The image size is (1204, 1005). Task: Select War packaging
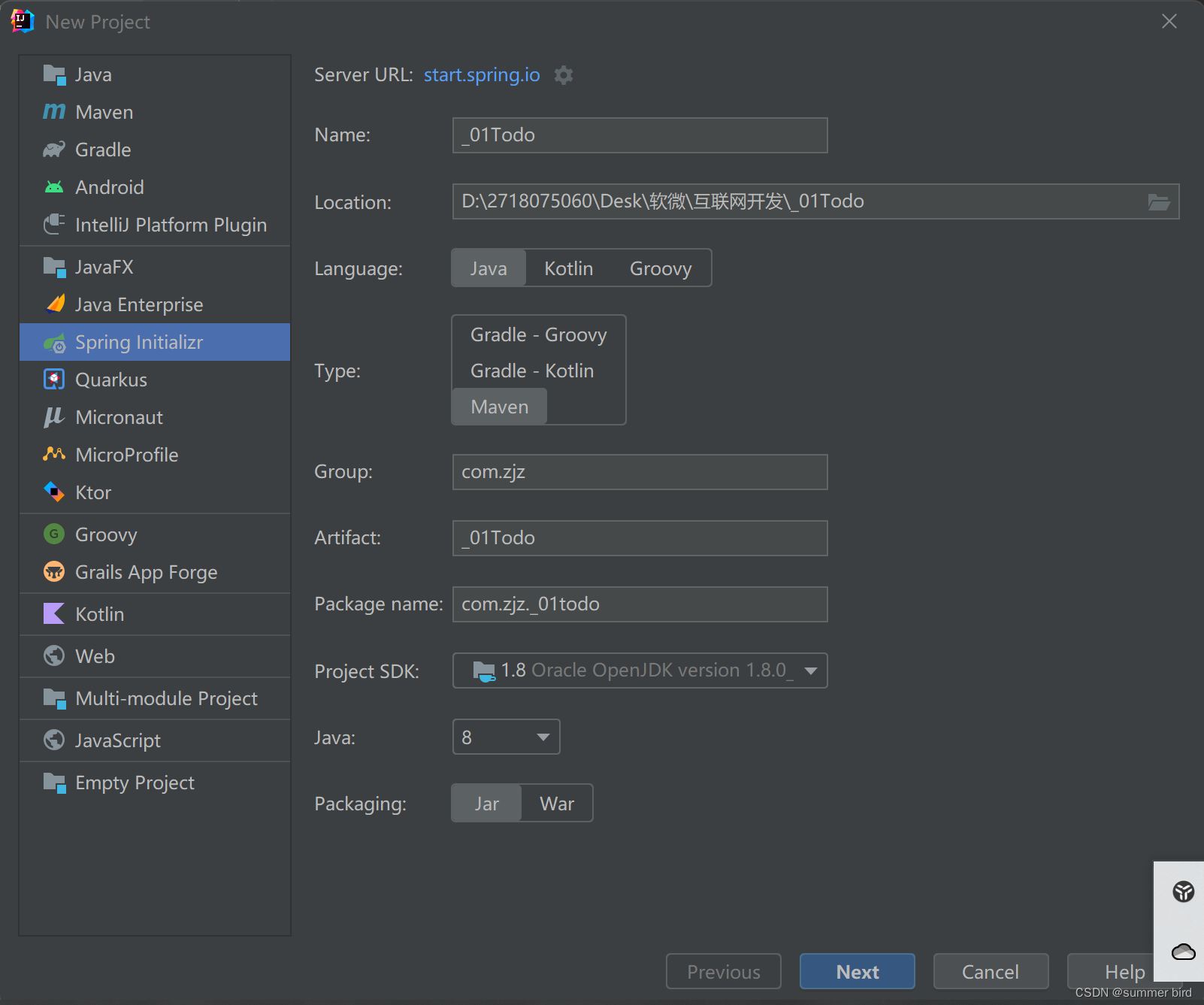557,804
